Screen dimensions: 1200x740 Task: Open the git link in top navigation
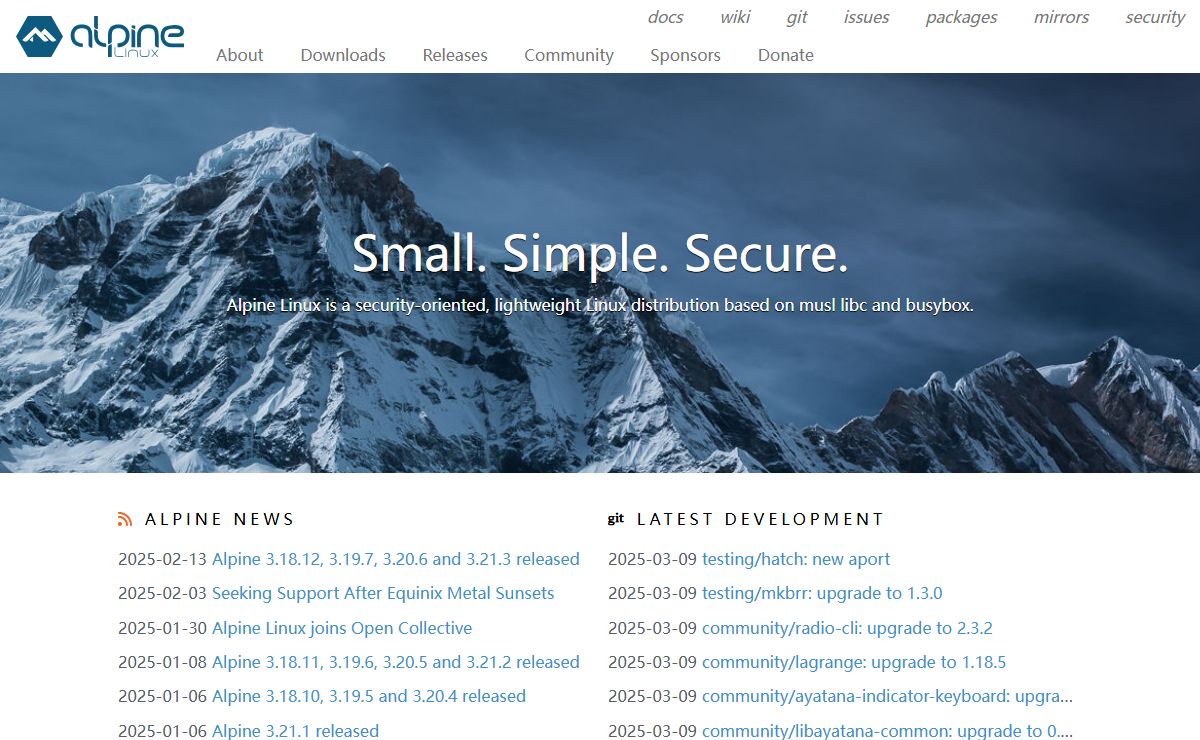[797, 17]
